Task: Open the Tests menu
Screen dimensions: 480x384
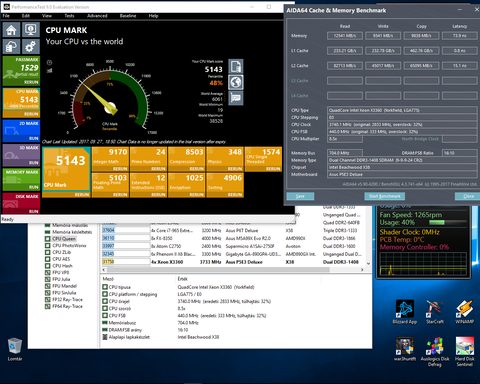Action: tap(69, 16)
